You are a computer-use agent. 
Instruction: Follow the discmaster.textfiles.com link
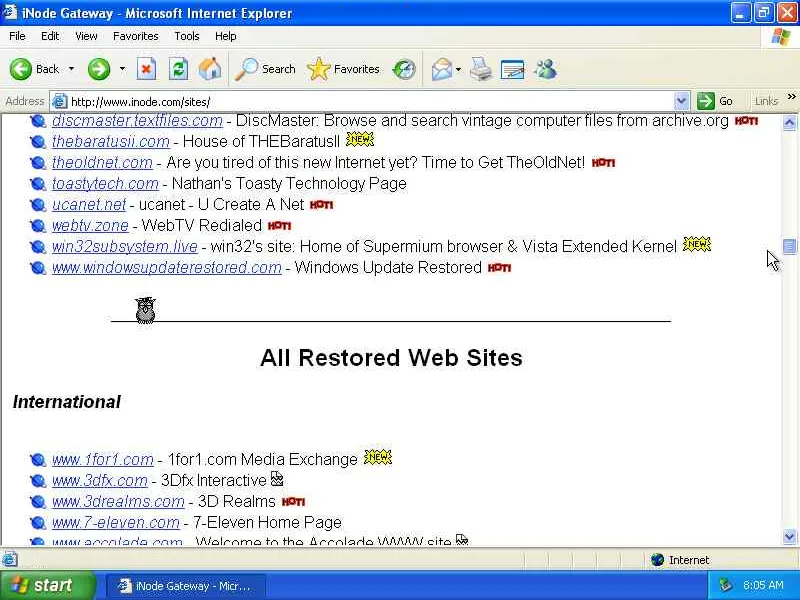click(x=137, y=120)
